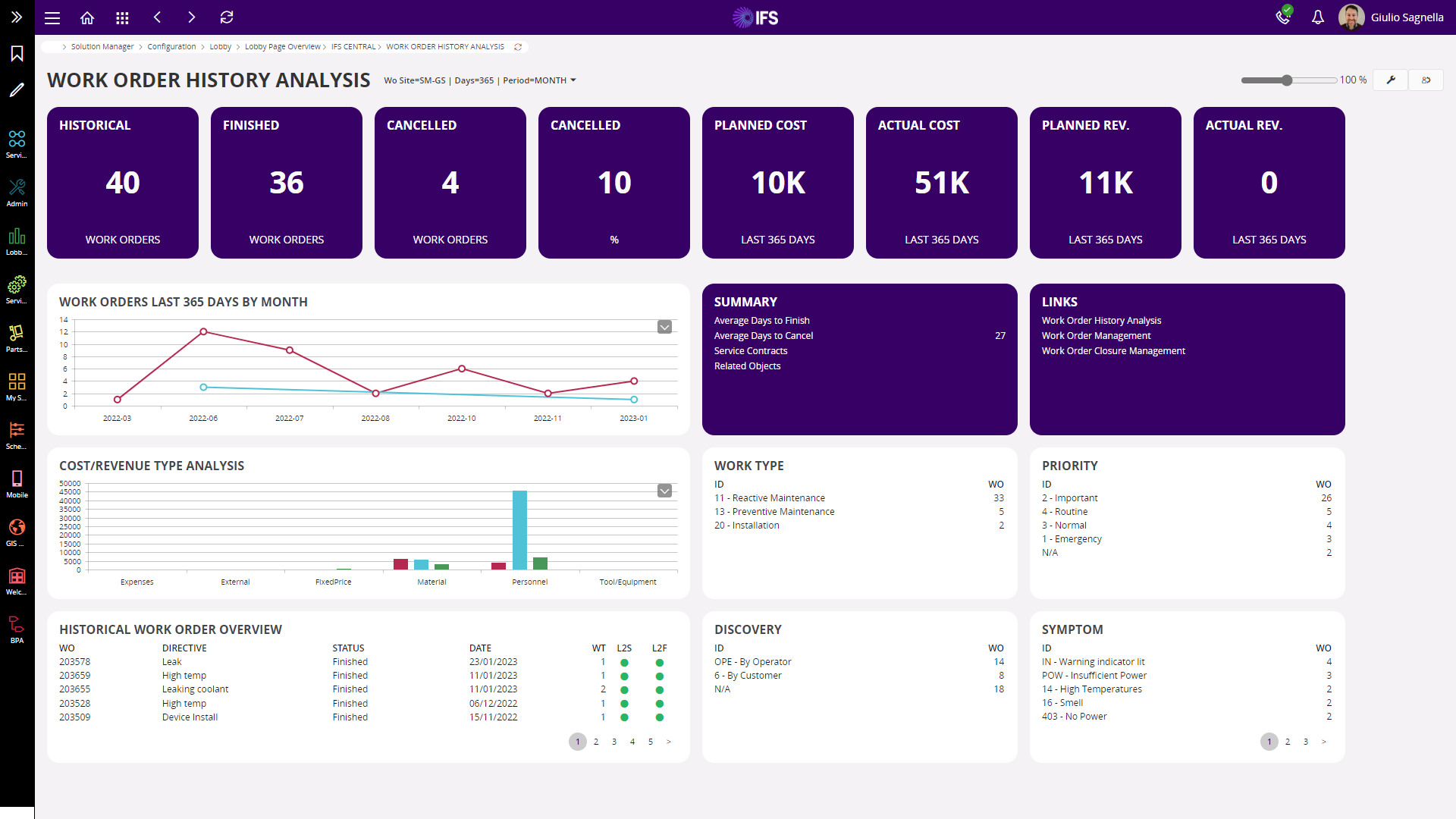Open the apps grid launcher
This screenshot has height=819, width=1456.
point(122,17)
